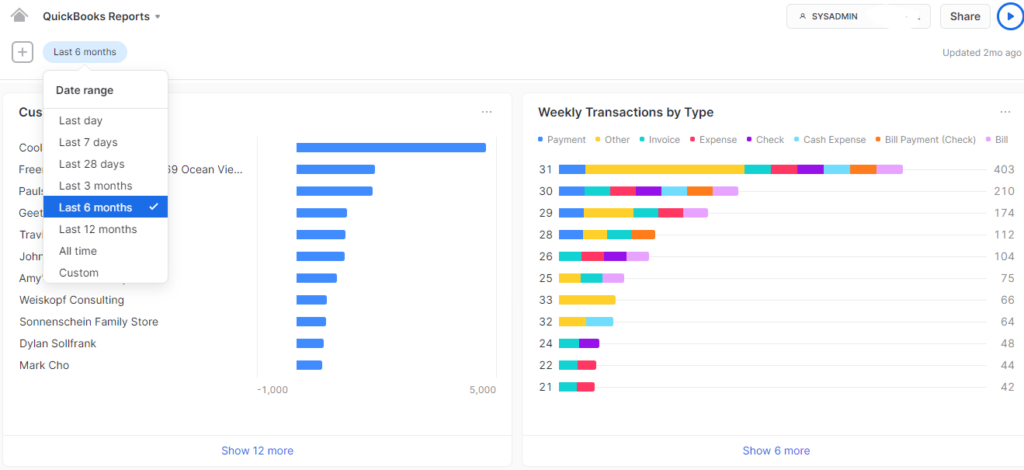Image resolution: width=1024 pixels, height=470 pixels.
Task: Click yellow bar for week 33
Action: (587, 300)
